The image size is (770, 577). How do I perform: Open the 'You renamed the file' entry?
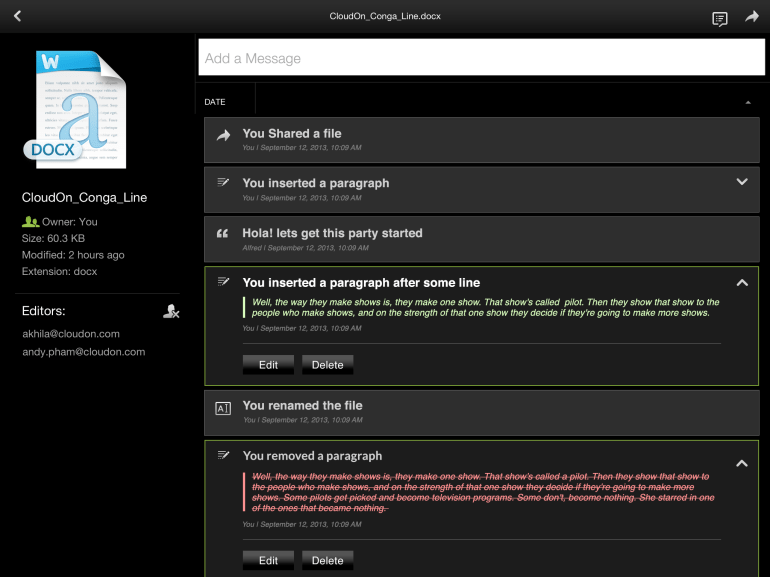tap(482, 413)
